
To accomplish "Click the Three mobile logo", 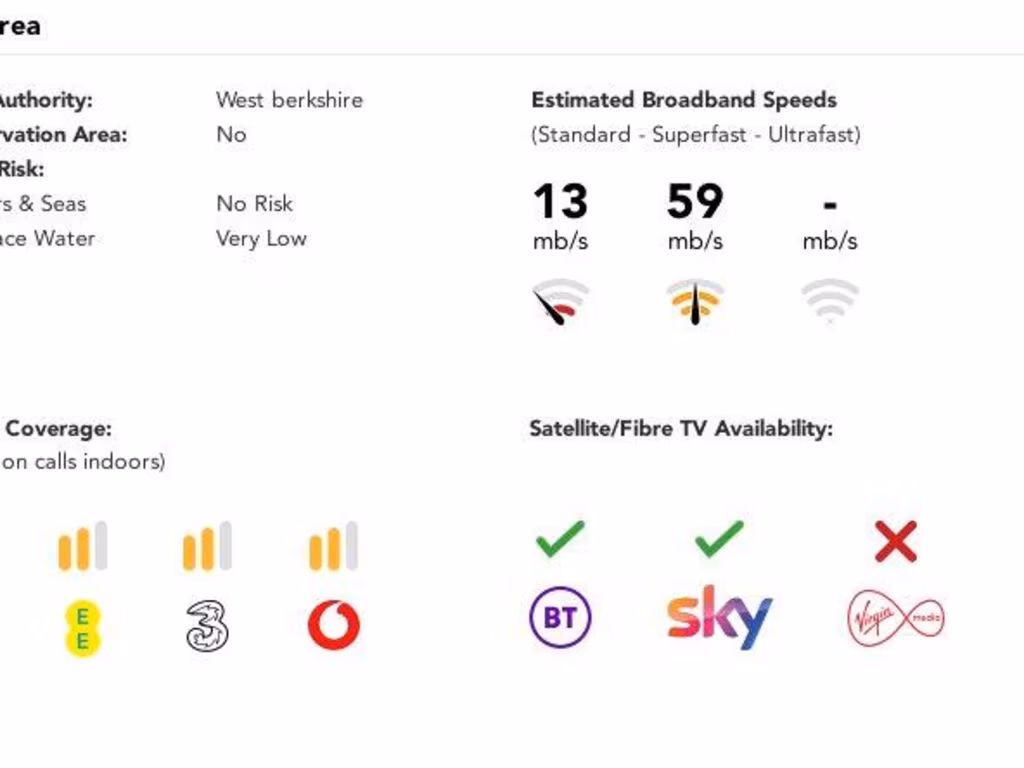I will pyautogui.click(x=207, y=626).
